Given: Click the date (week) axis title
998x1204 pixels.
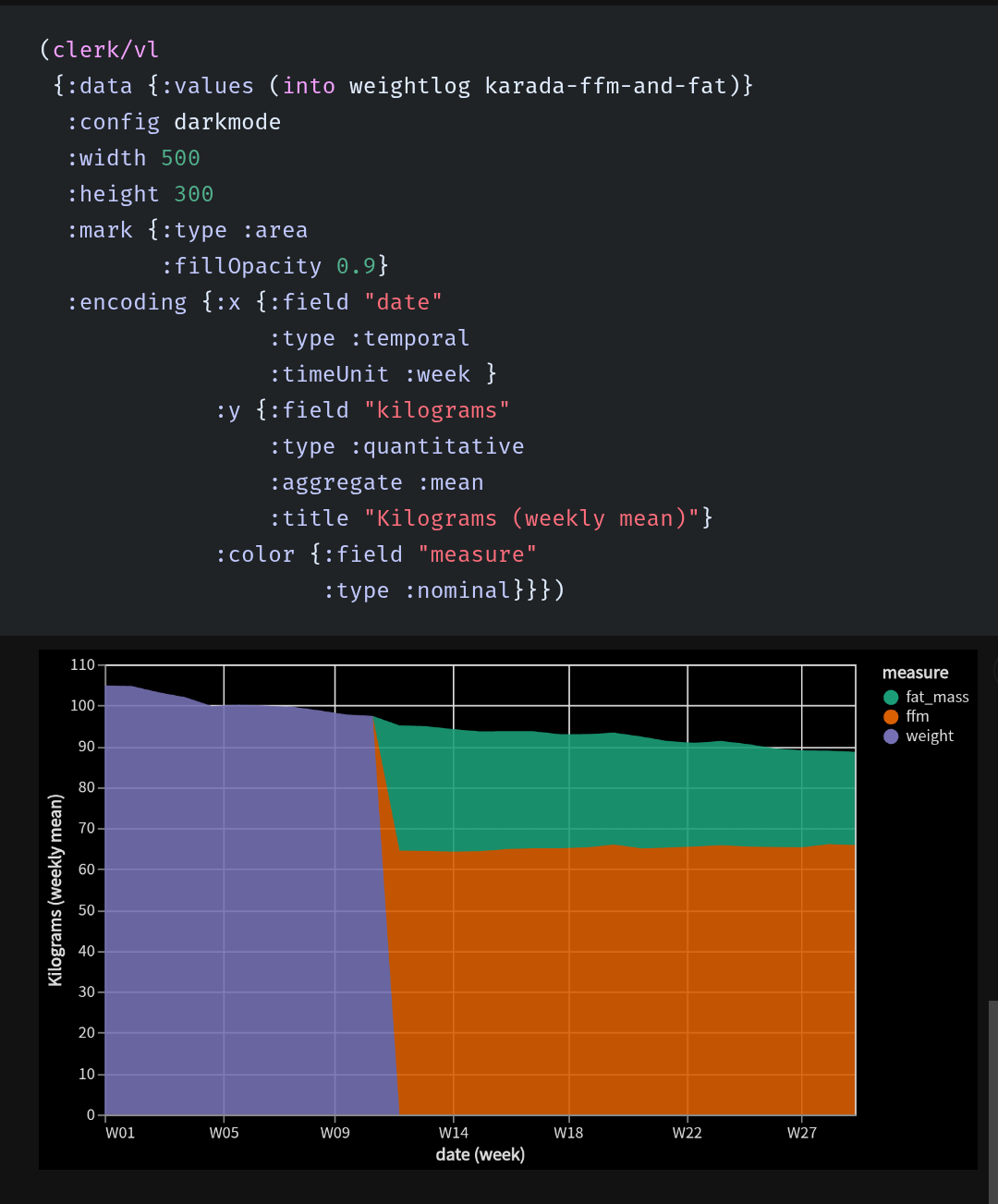Looking at the screenshot, I should 481,1154.
